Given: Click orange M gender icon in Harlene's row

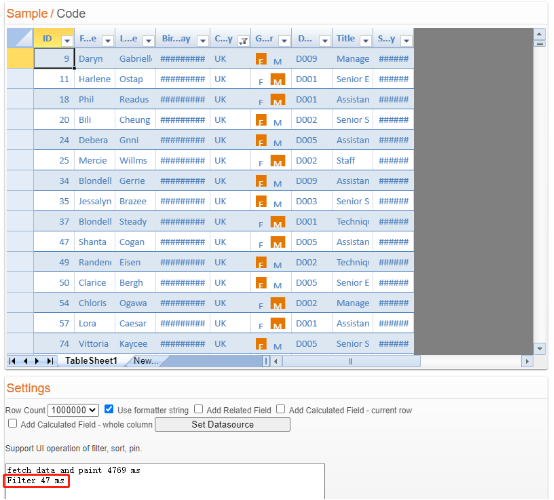Looking at the screenshot, I should 278,79.
